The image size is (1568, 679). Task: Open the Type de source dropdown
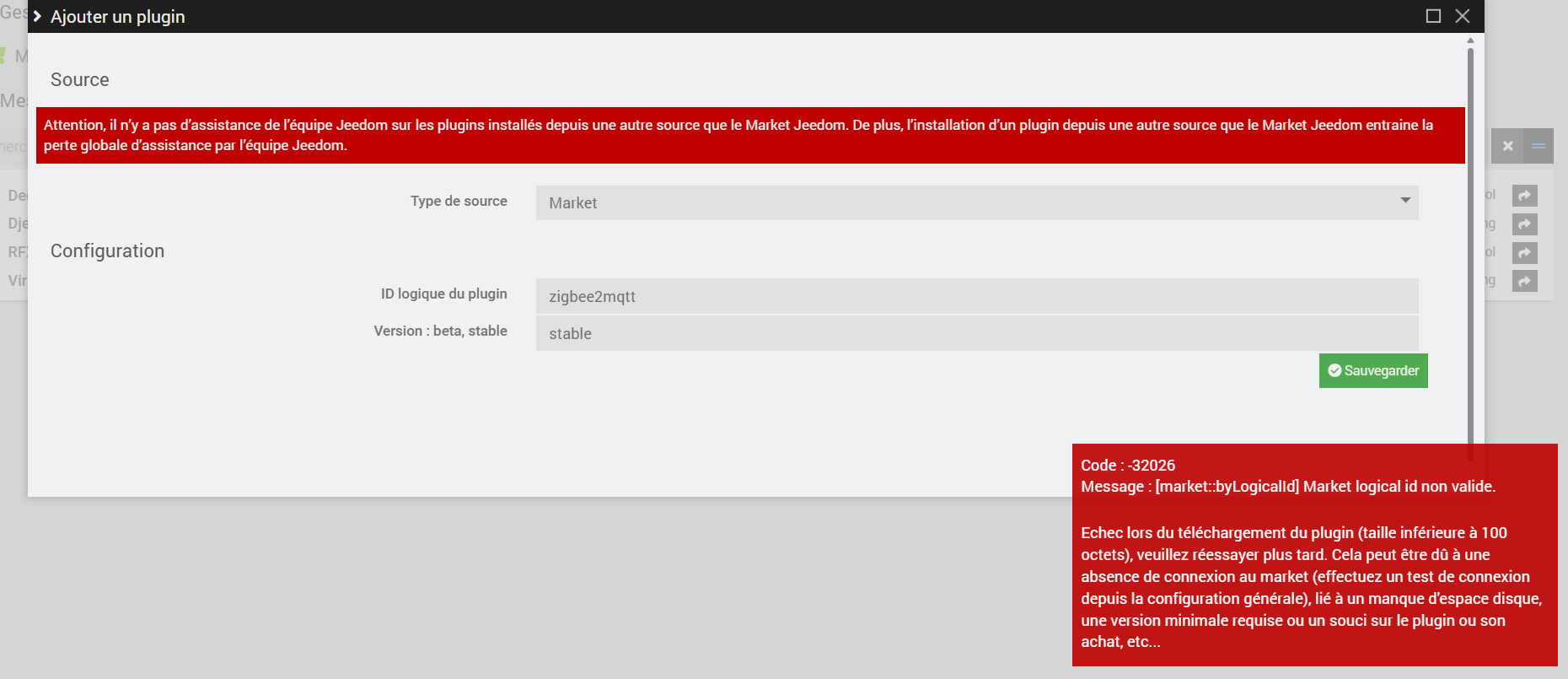pyautogui.click(x=977, y=202)
